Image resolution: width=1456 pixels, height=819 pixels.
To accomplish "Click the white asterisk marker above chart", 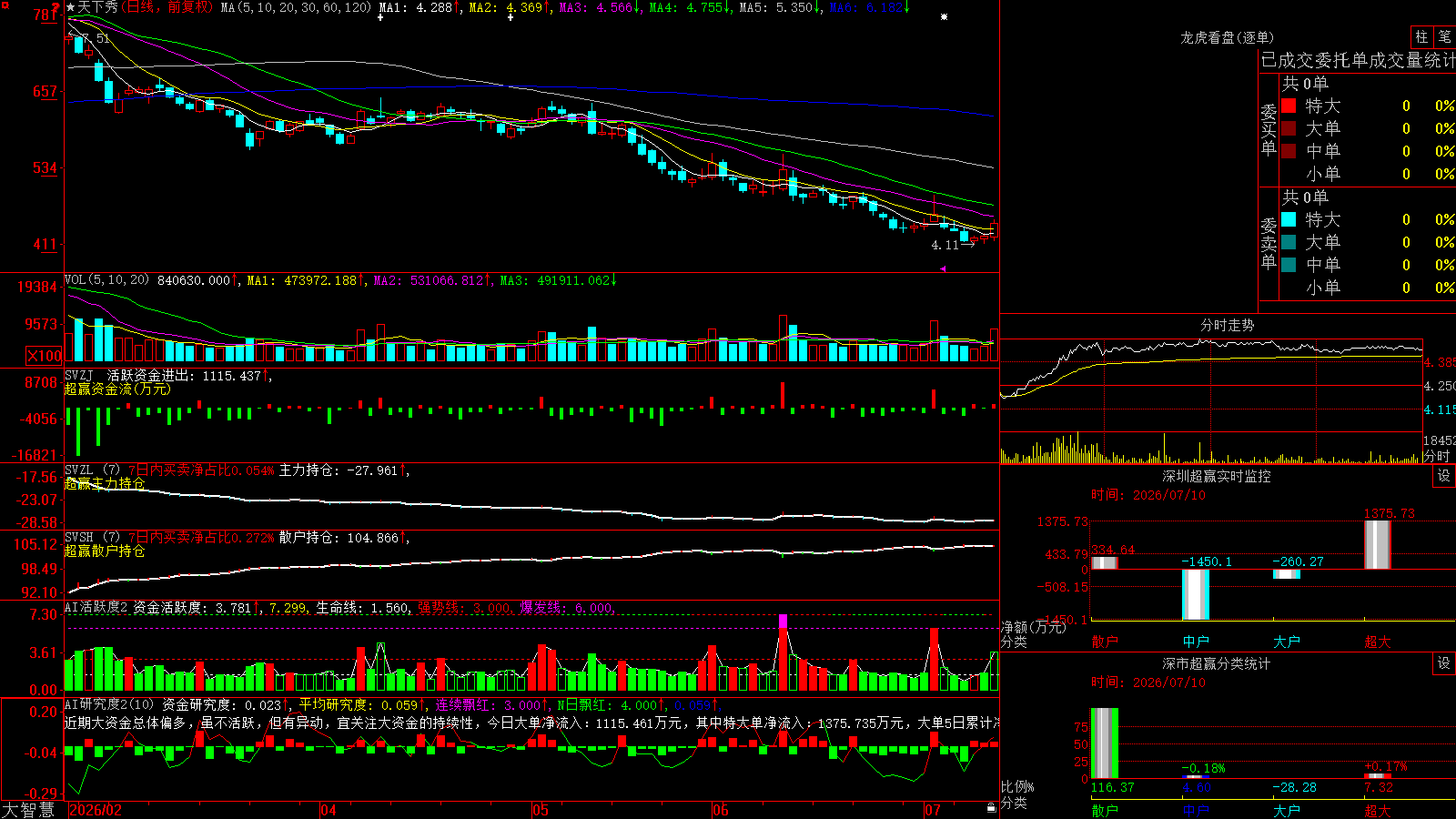I will pos(945,17).
